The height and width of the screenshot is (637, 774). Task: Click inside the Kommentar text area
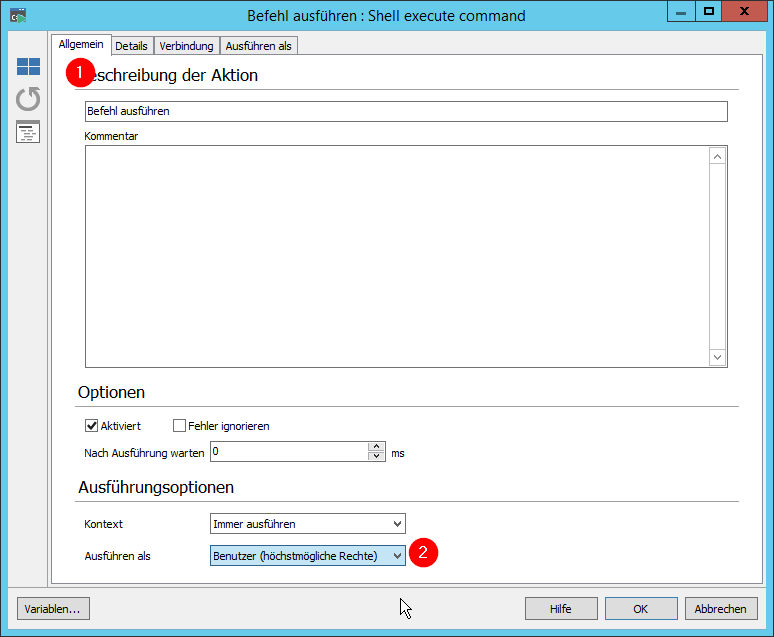(396, 256)
